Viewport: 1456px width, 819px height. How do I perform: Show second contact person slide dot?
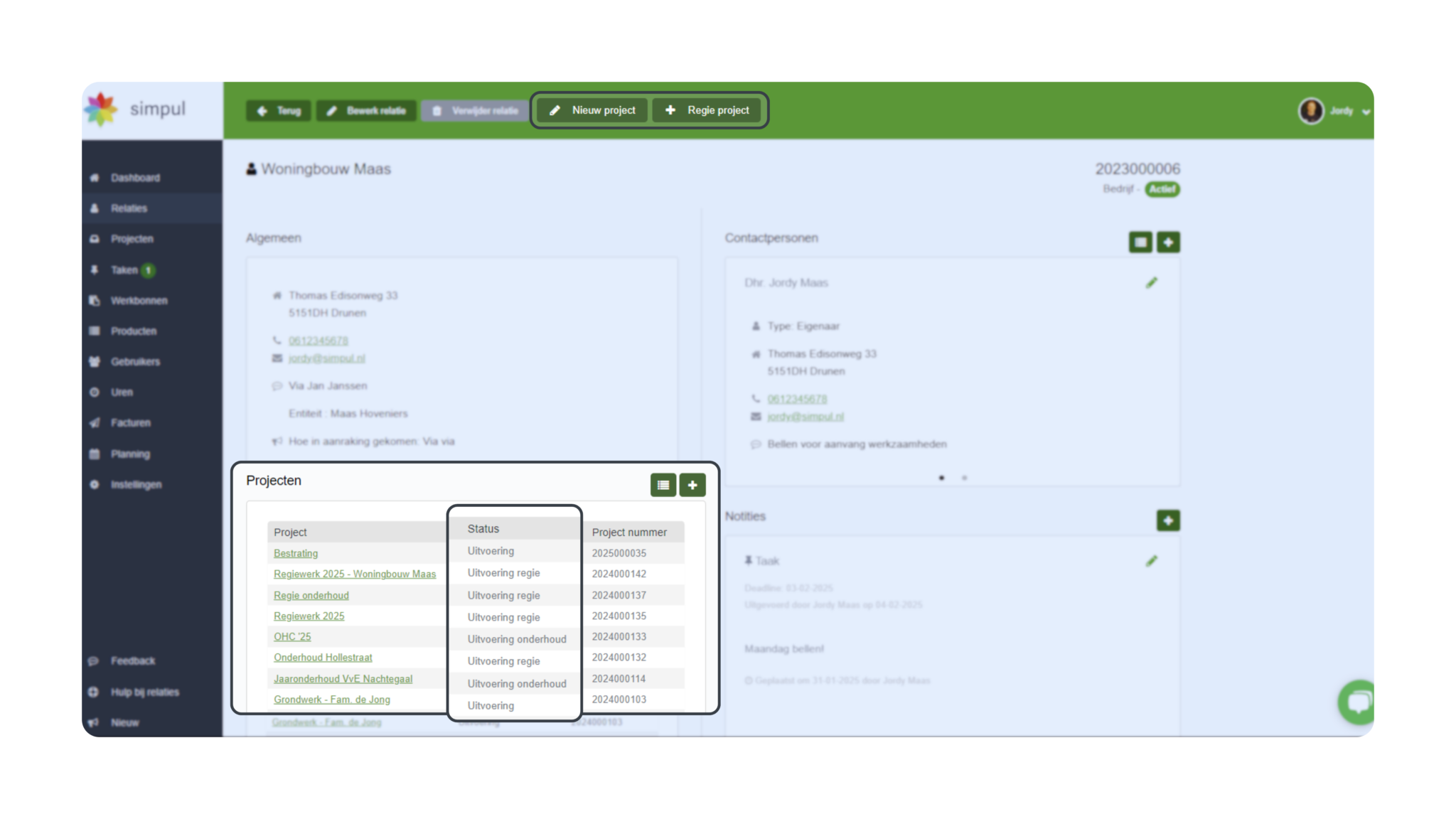(x=964, y=478)
